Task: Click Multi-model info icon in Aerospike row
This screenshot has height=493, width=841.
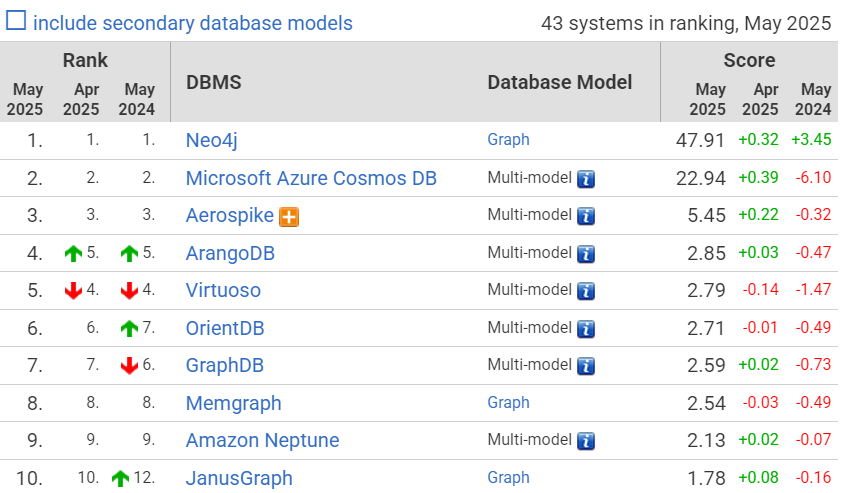Action: [x=586, y=216]
